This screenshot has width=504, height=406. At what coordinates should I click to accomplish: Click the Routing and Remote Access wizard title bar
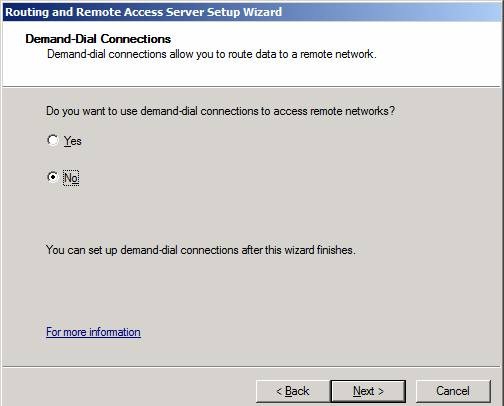(x=252, y=12)
